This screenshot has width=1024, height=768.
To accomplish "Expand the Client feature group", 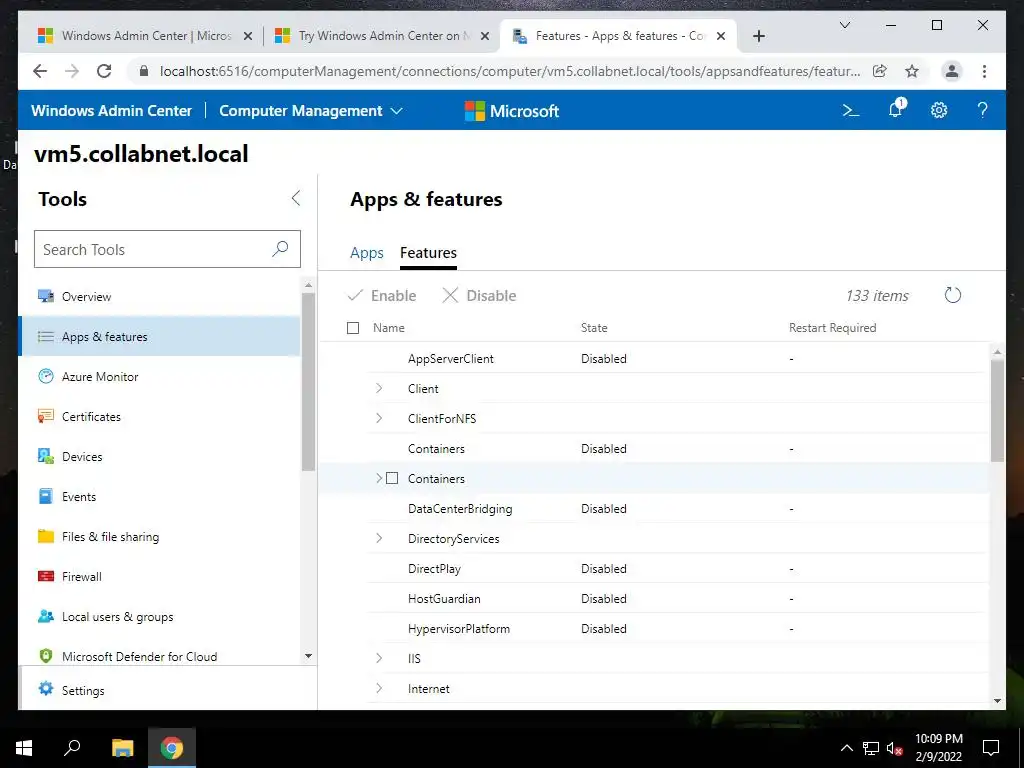I will click(379, 388).
